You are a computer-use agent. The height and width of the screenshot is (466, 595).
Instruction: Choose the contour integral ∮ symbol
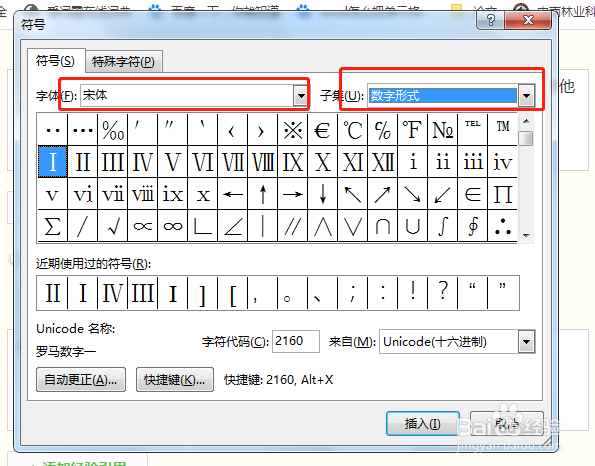[x=472, y=226]
